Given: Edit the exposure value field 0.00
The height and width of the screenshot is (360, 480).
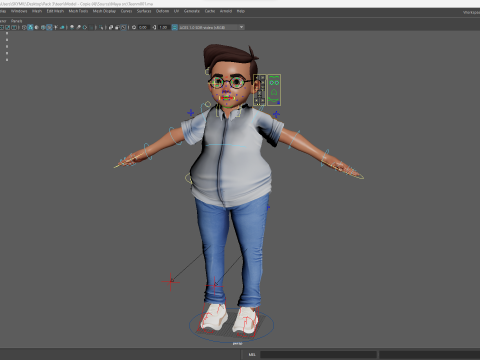Looking at the screenshot, I should click(x=143, y=27).
